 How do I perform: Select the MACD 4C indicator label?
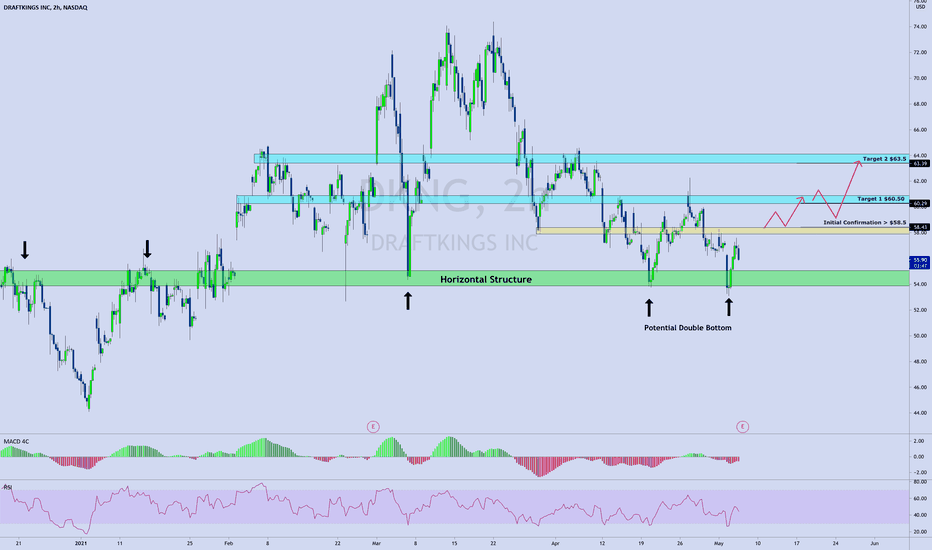(x=16, y=441)
